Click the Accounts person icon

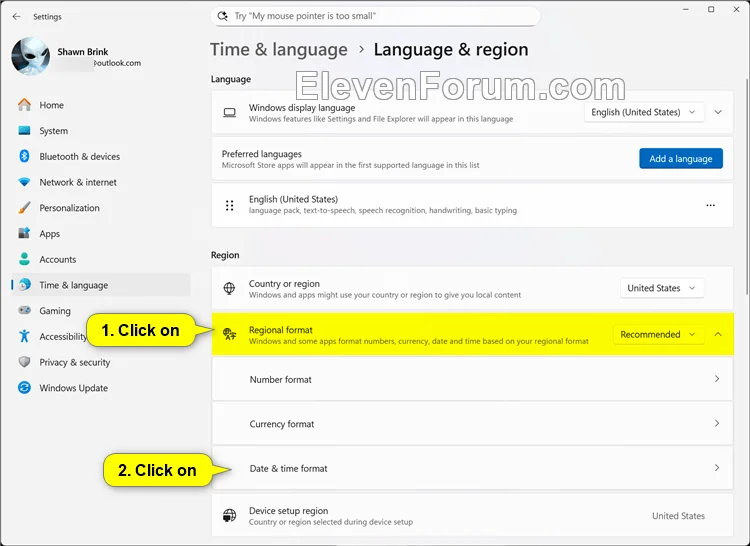coord(24,259)
